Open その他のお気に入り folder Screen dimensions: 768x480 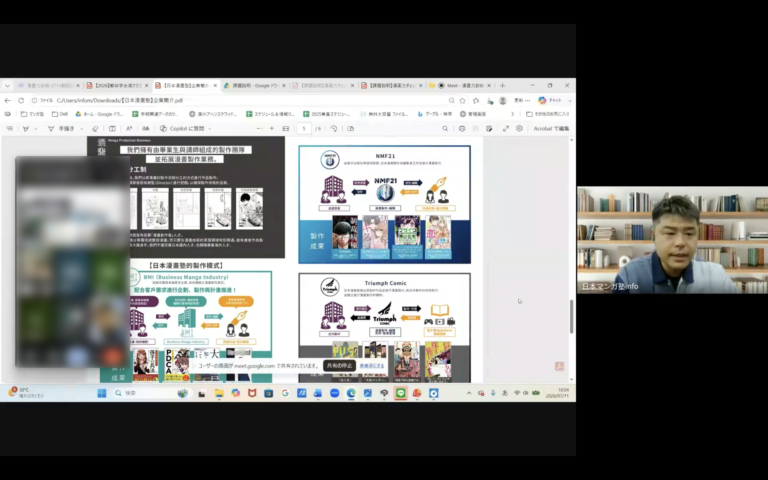click(548, 114)
